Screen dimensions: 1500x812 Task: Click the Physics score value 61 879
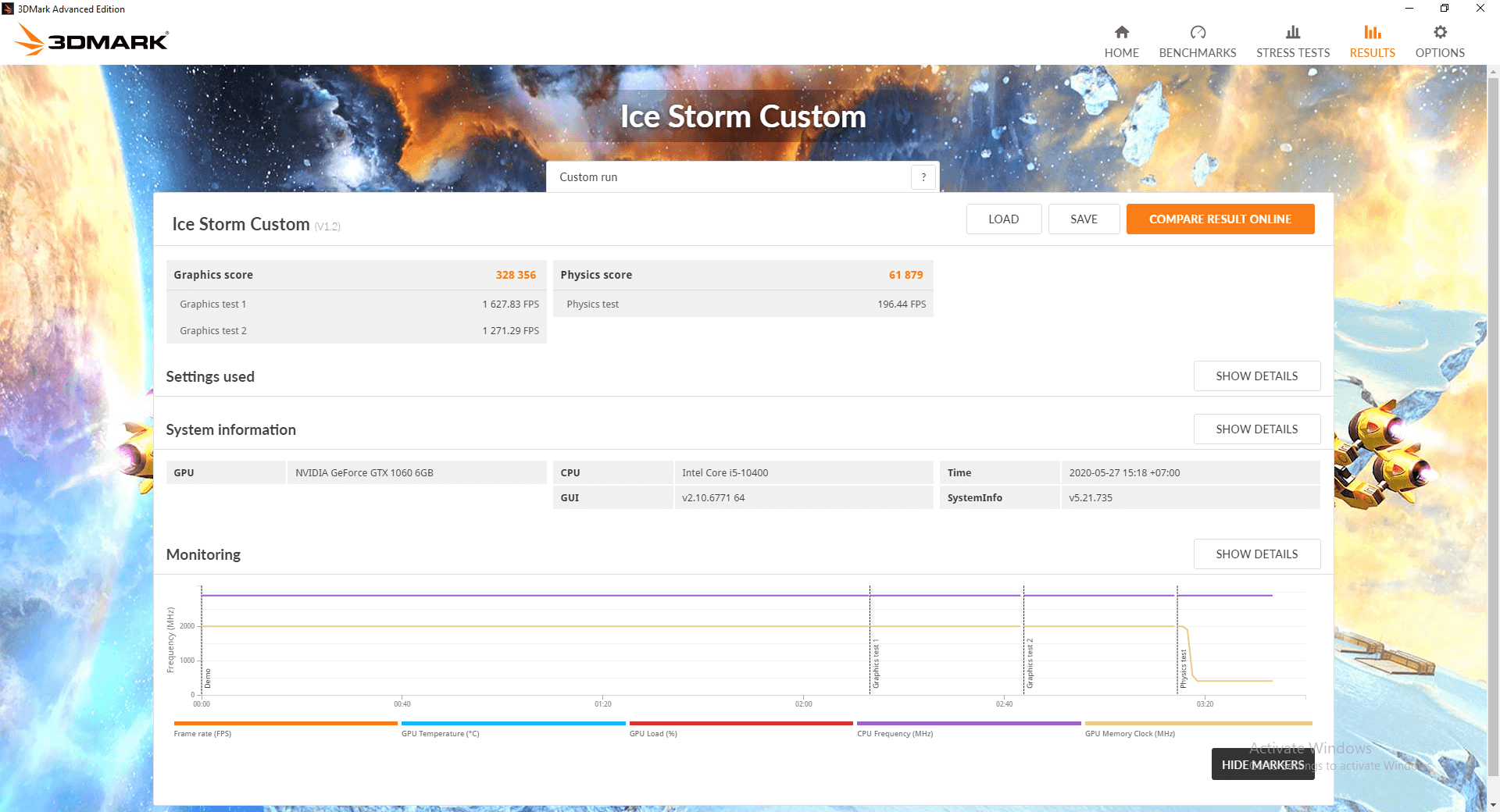click(905, 275)
